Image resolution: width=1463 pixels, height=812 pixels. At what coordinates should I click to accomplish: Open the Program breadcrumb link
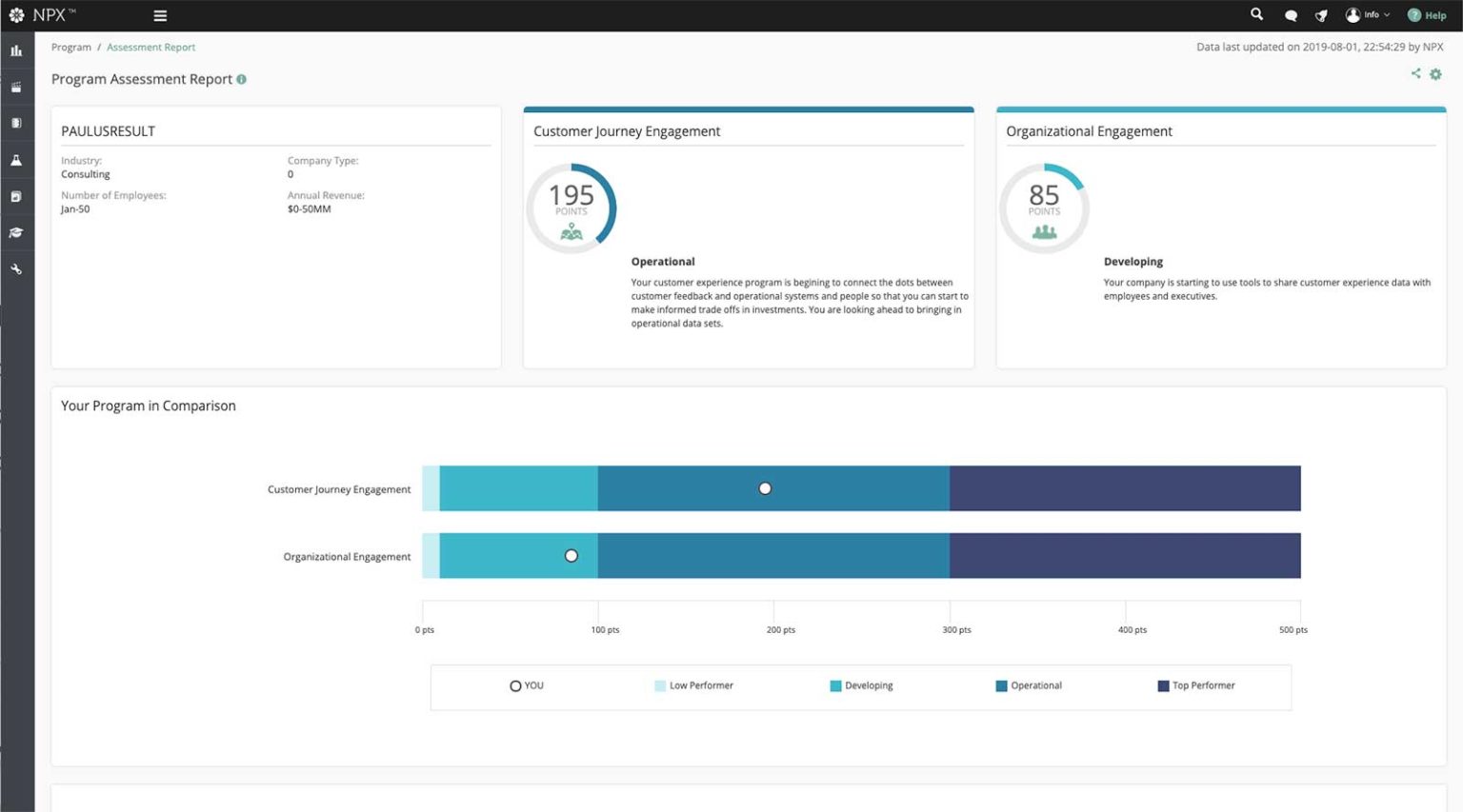click(70, 47)
